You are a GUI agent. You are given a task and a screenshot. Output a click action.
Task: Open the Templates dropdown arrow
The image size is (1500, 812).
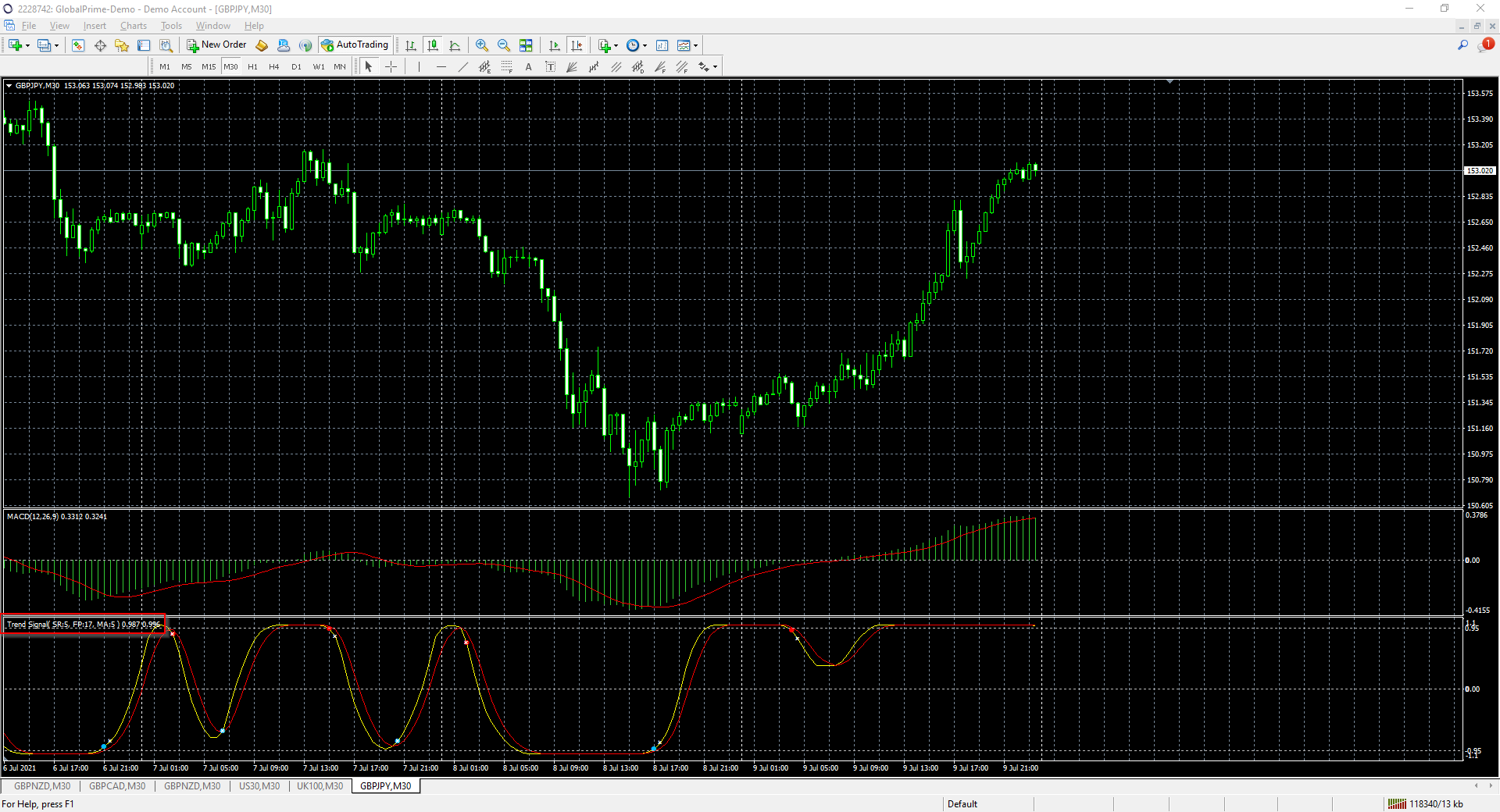695,45
